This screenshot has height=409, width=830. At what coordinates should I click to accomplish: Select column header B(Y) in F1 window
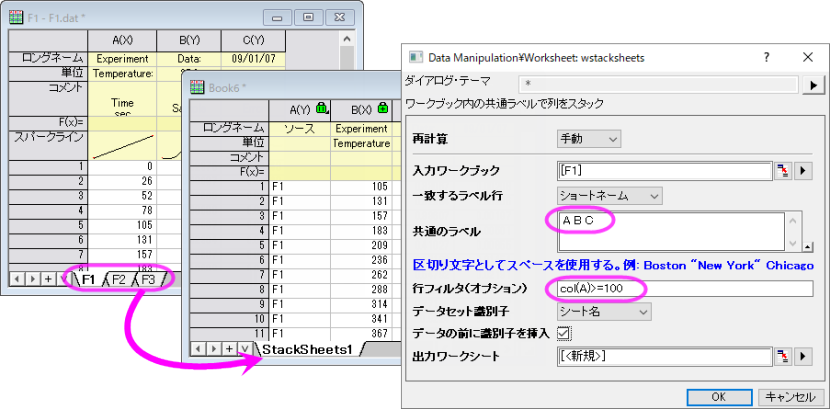pos(188,40)
